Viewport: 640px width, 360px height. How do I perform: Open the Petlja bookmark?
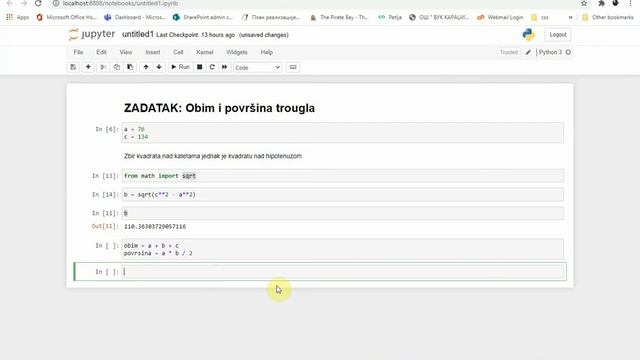(390, 17)
